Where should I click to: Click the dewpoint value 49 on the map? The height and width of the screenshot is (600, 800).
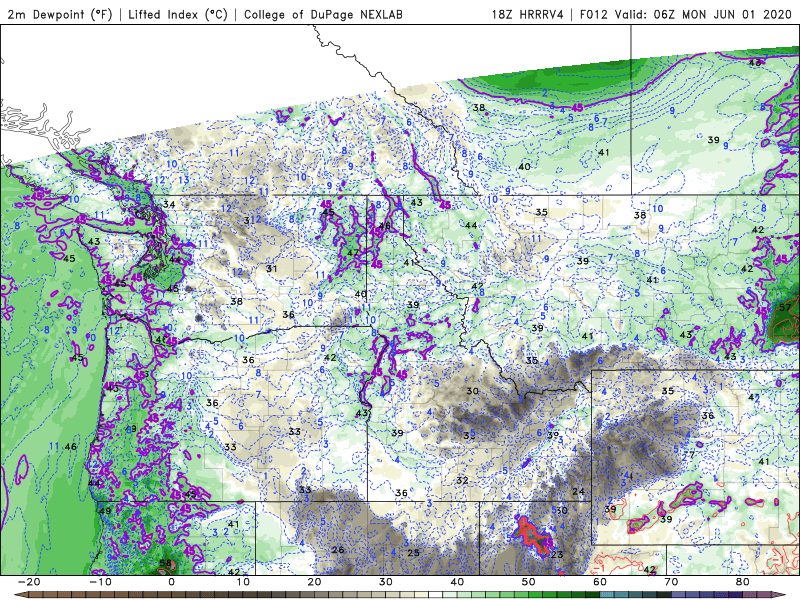pyautogui.click(x=105, y=511)
